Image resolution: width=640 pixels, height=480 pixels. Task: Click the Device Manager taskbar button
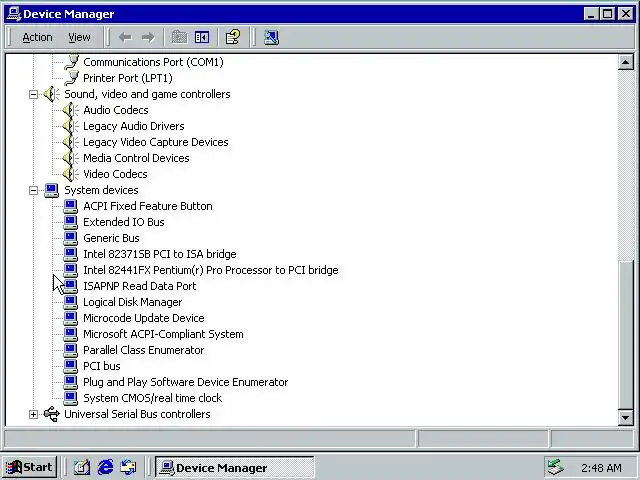235,468
